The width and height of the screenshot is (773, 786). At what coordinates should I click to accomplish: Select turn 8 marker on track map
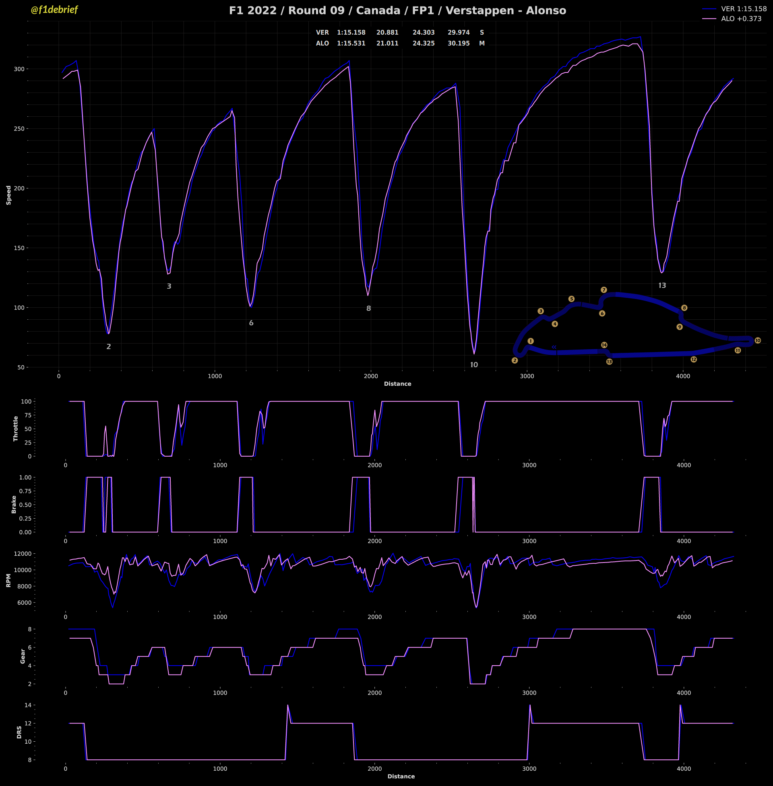(x=684, y=308)
